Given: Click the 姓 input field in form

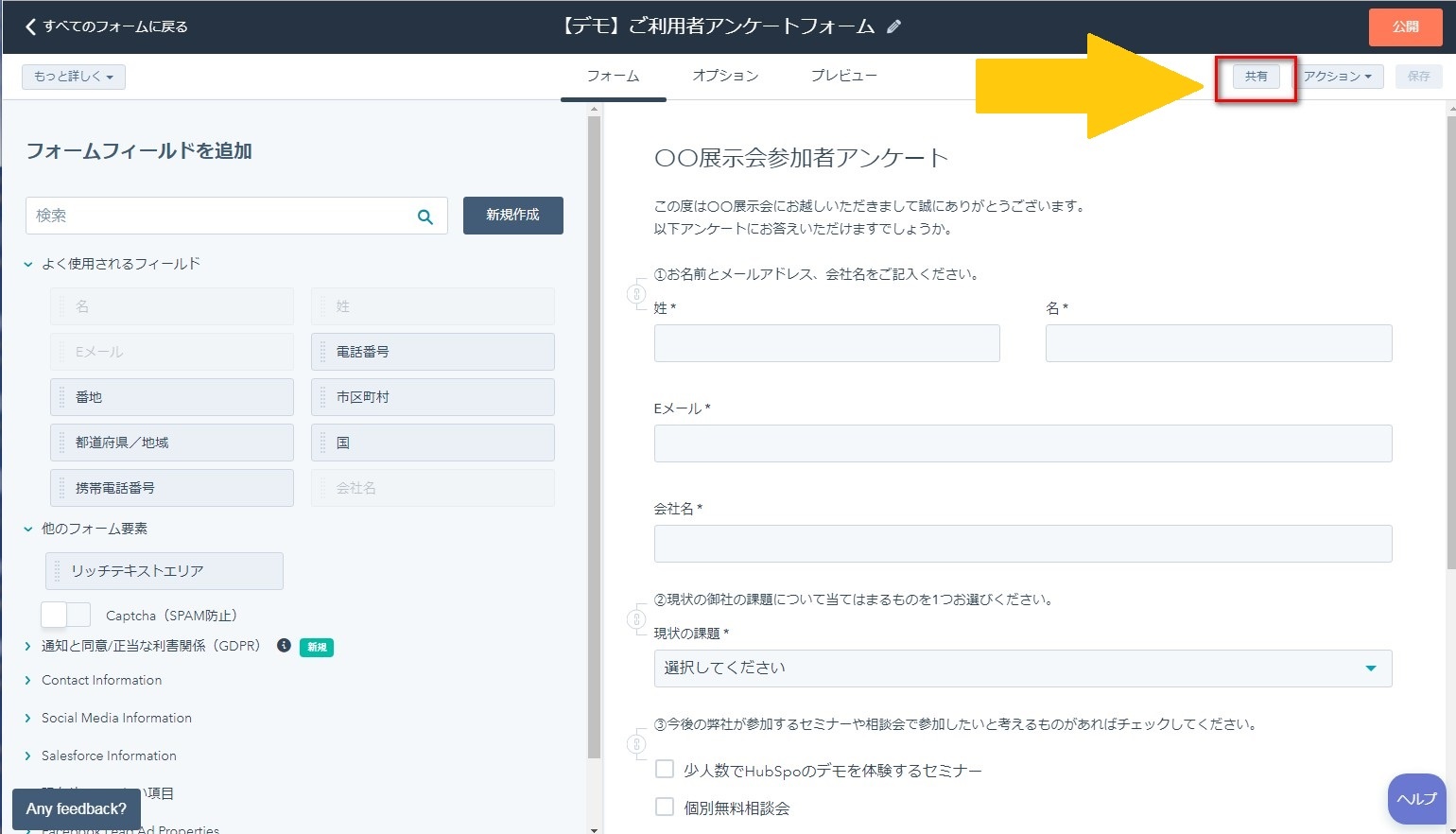Looking at the screenshot, I should 827,343.
